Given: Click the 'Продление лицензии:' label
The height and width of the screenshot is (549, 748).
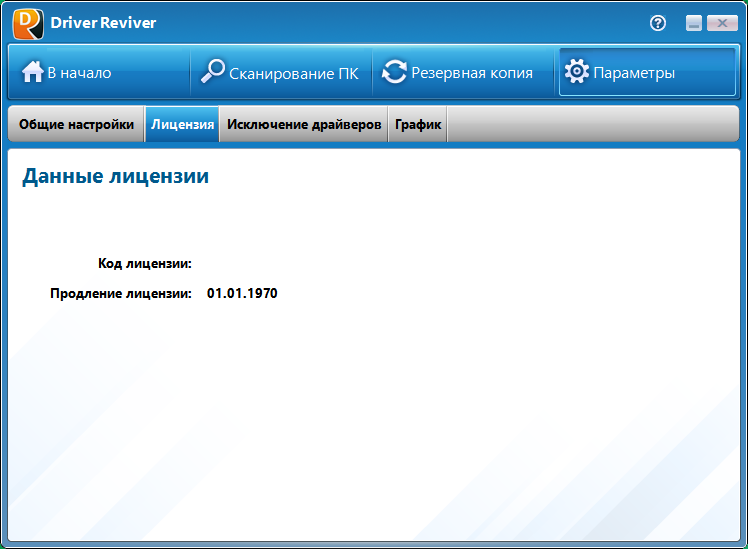Looking at the screenshot, I should pyautogui.click(x=121, y=293).
